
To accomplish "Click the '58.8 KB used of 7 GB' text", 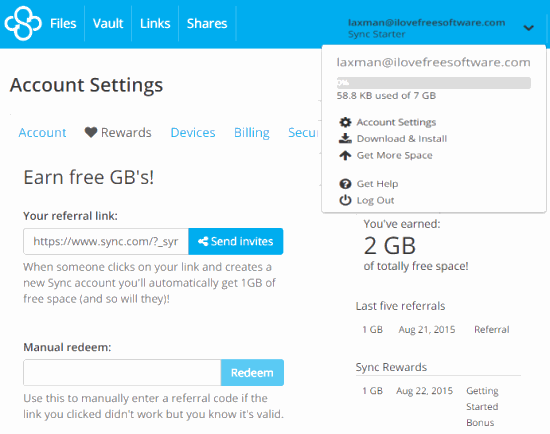I will [386, 95].
